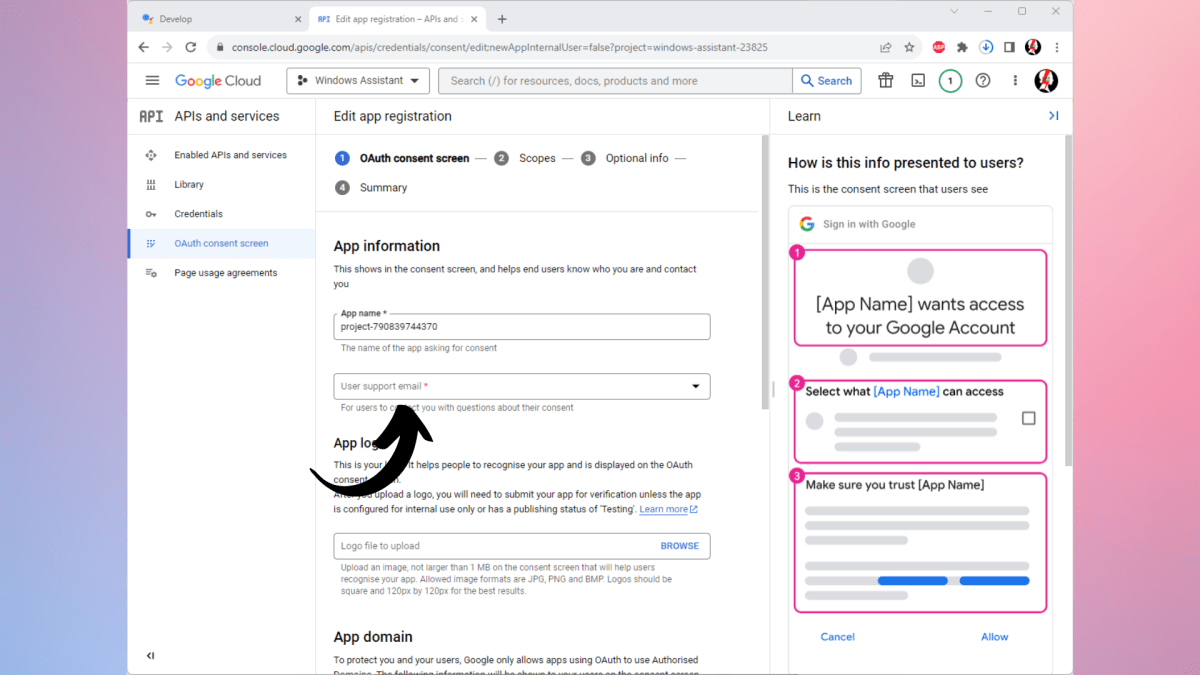Click the Learn panel scrollbar
The width and height of the screenshot is (1200, 675).
pyautogui.click(x=1068, y=300)
